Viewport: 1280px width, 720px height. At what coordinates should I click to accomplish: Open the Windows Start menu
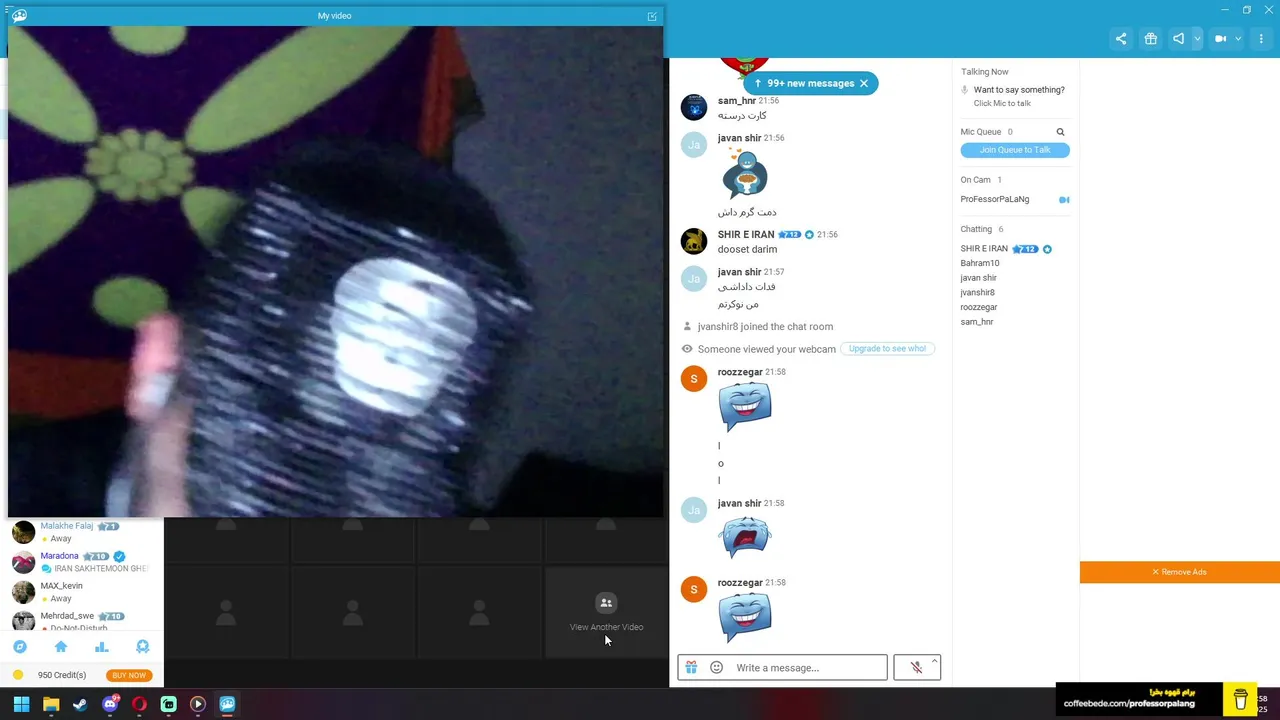click(21, 704)
